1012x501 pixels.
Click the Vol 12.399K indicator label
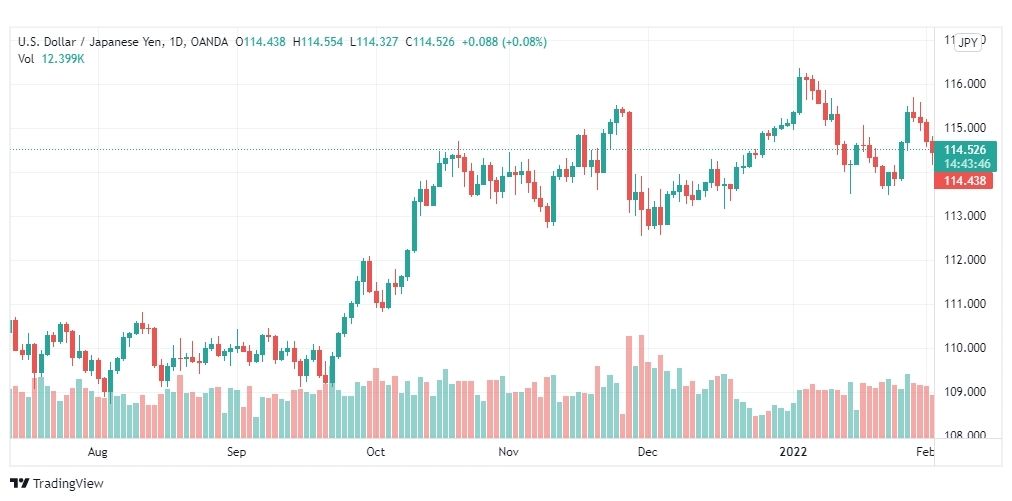click(x=51, y=59)
